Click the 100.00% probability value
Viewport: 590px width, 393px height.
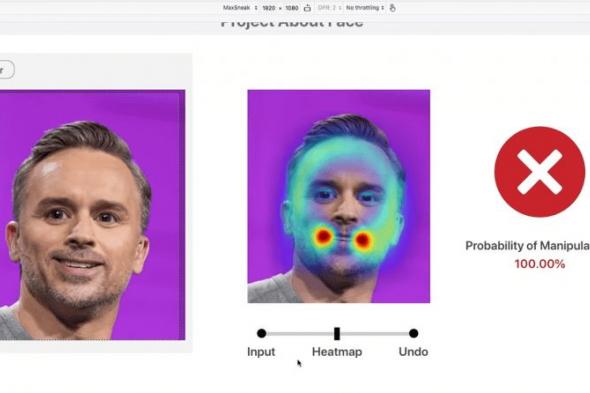[x=540, y=264]
